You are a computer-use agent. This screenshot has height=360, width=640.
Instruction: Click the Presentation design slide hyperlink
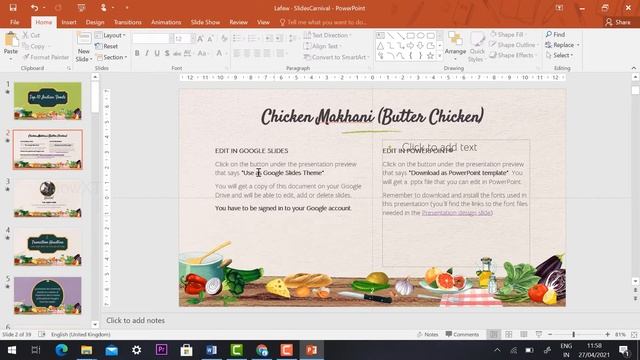[456, 213]
